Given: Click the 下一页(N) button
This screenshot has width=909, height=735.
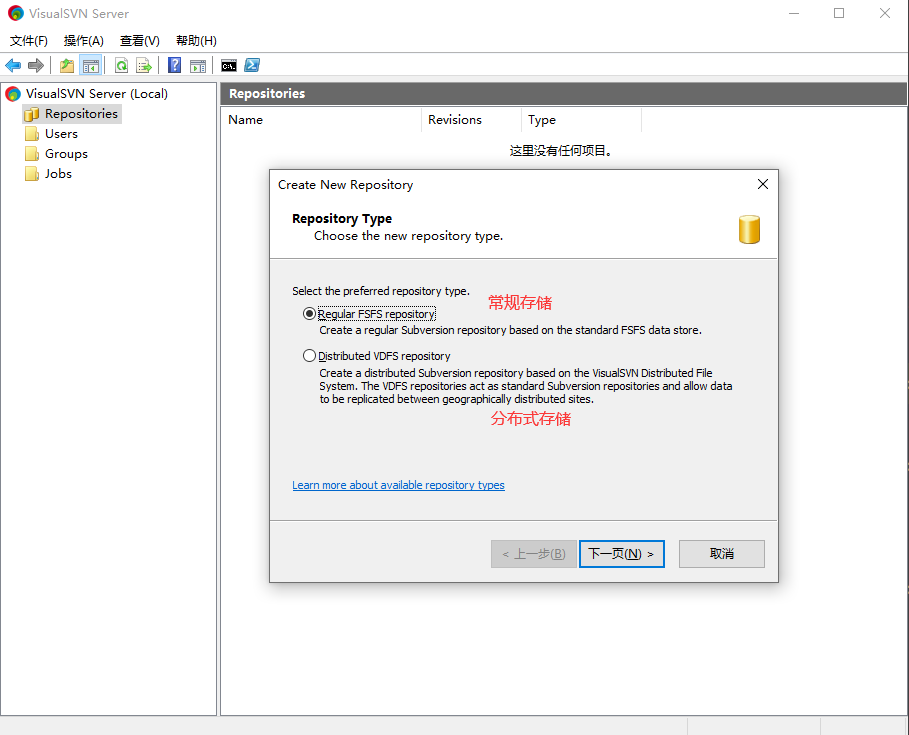Looking at the screenshot, I should click(x=621, y=554).
